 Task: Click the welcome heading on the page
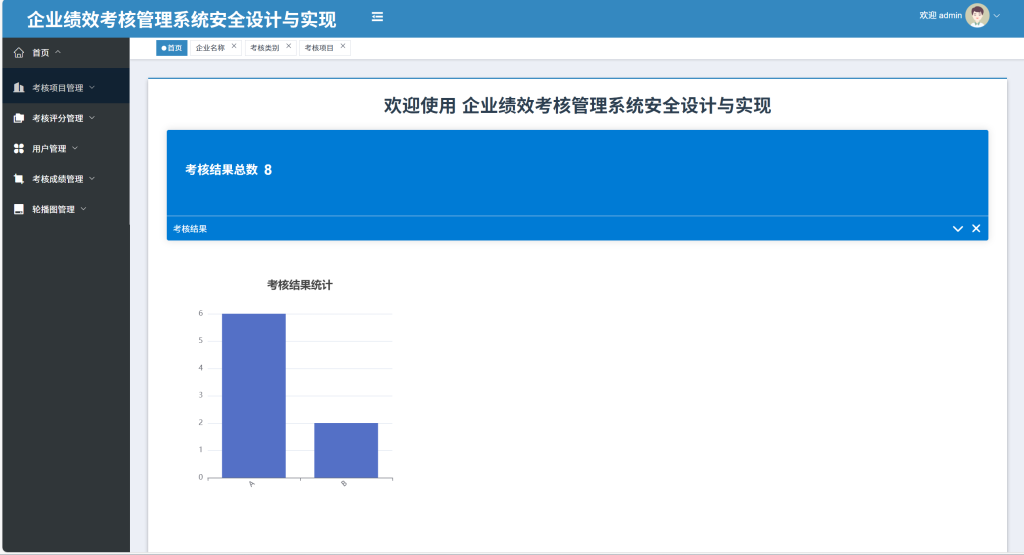(577, 106)
